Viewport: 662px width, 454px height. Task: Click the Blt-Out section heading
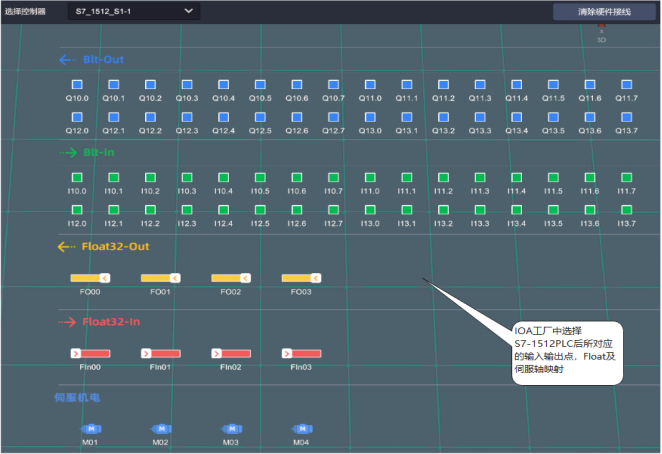[x=103, y=60]
